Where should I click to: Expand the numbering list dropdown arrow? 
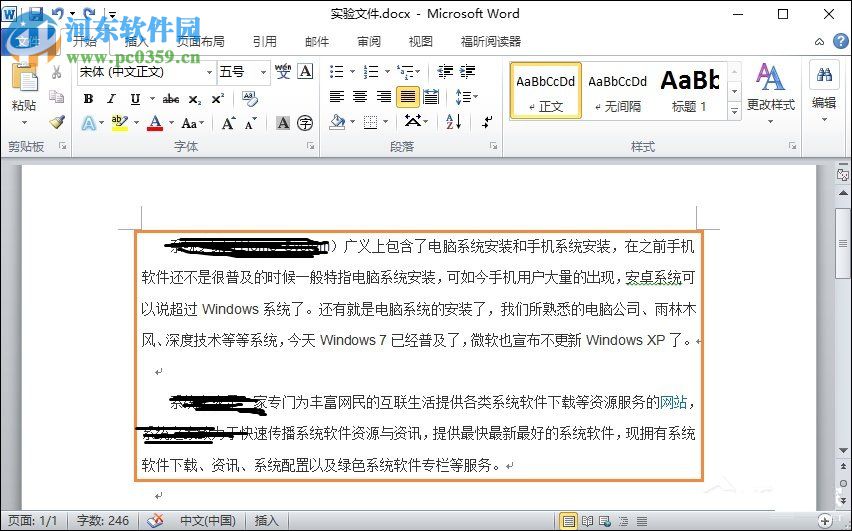pyautogui.click(x=387, y=72)
